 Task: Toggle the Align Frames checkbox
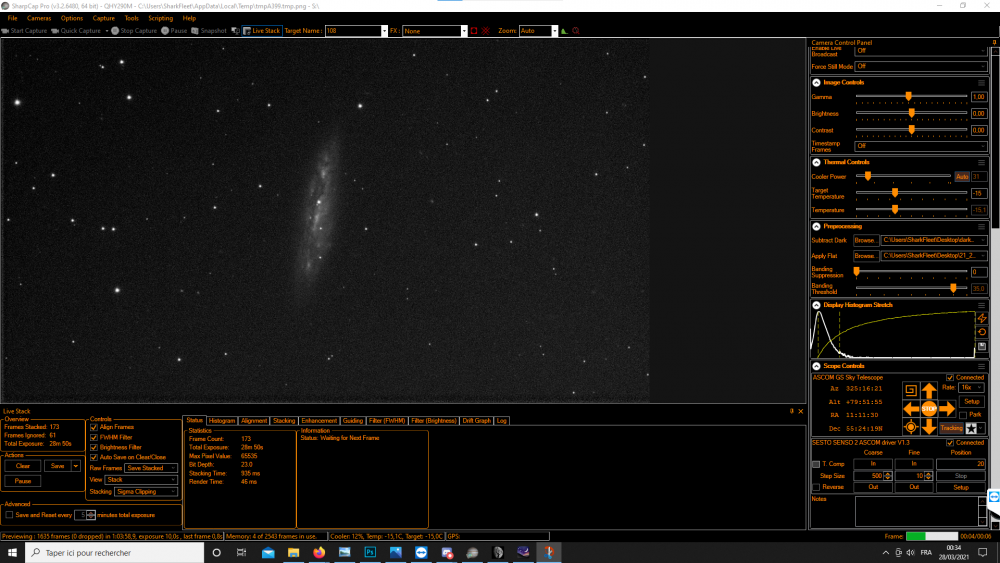click(94, 427)
